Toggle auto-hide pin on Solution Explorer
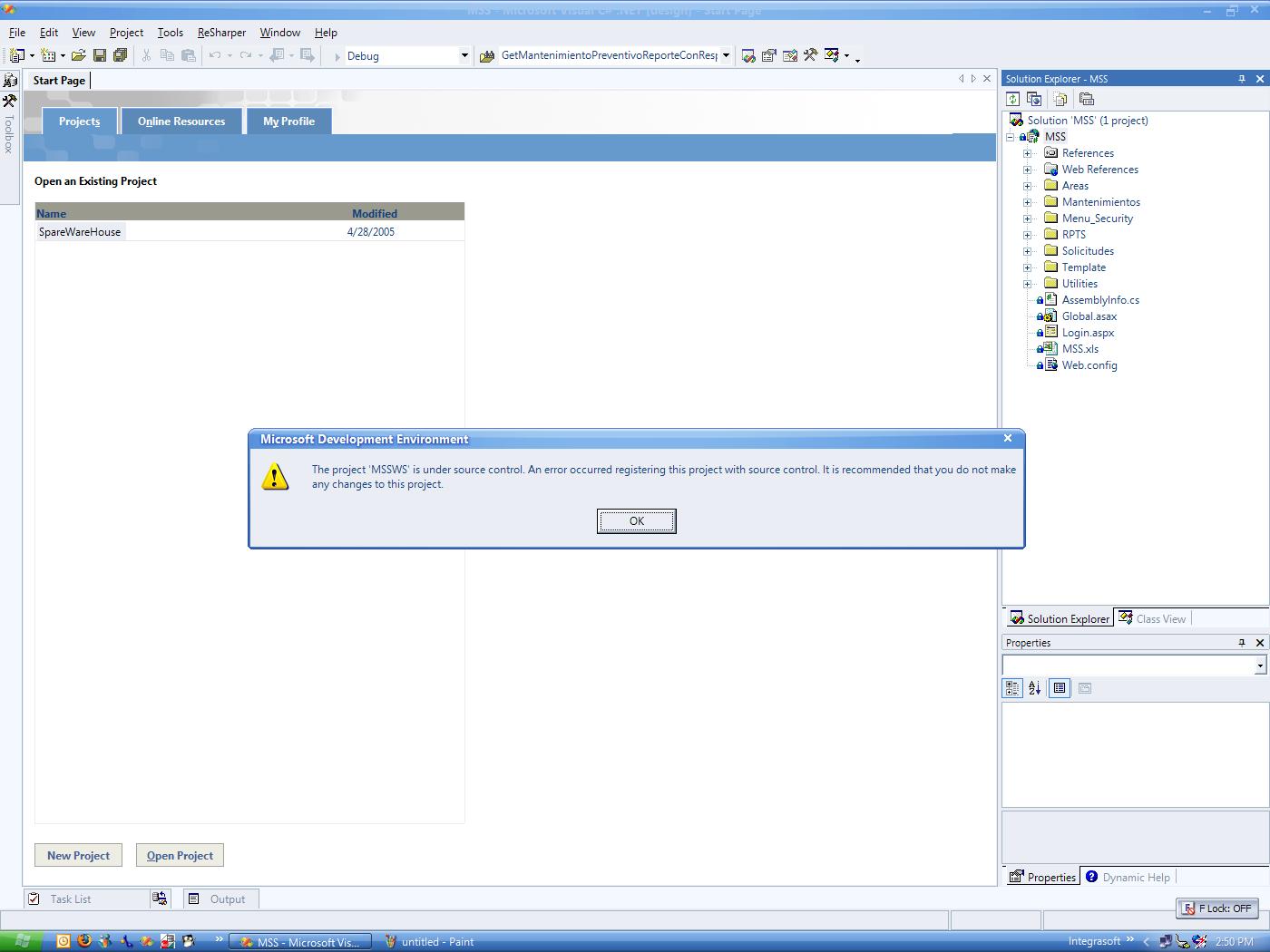 click(1242, 79)
